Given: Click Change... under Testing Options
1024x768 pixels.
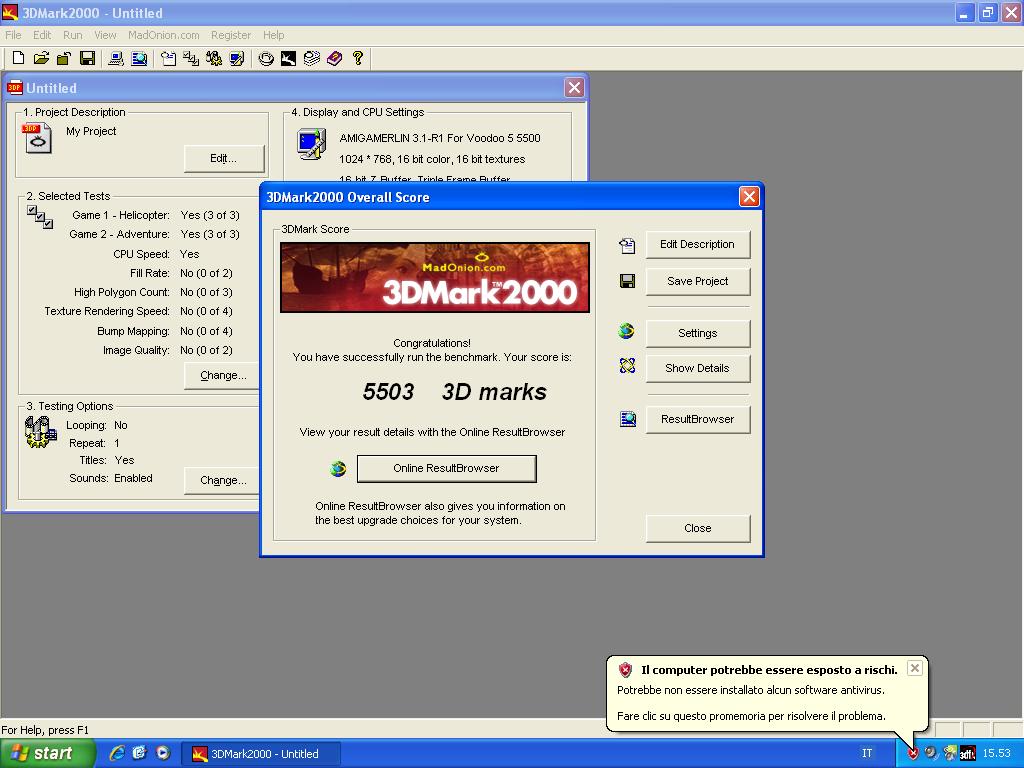Looking at the screenshot, I should pyautogui.click(x=223, y=481).
